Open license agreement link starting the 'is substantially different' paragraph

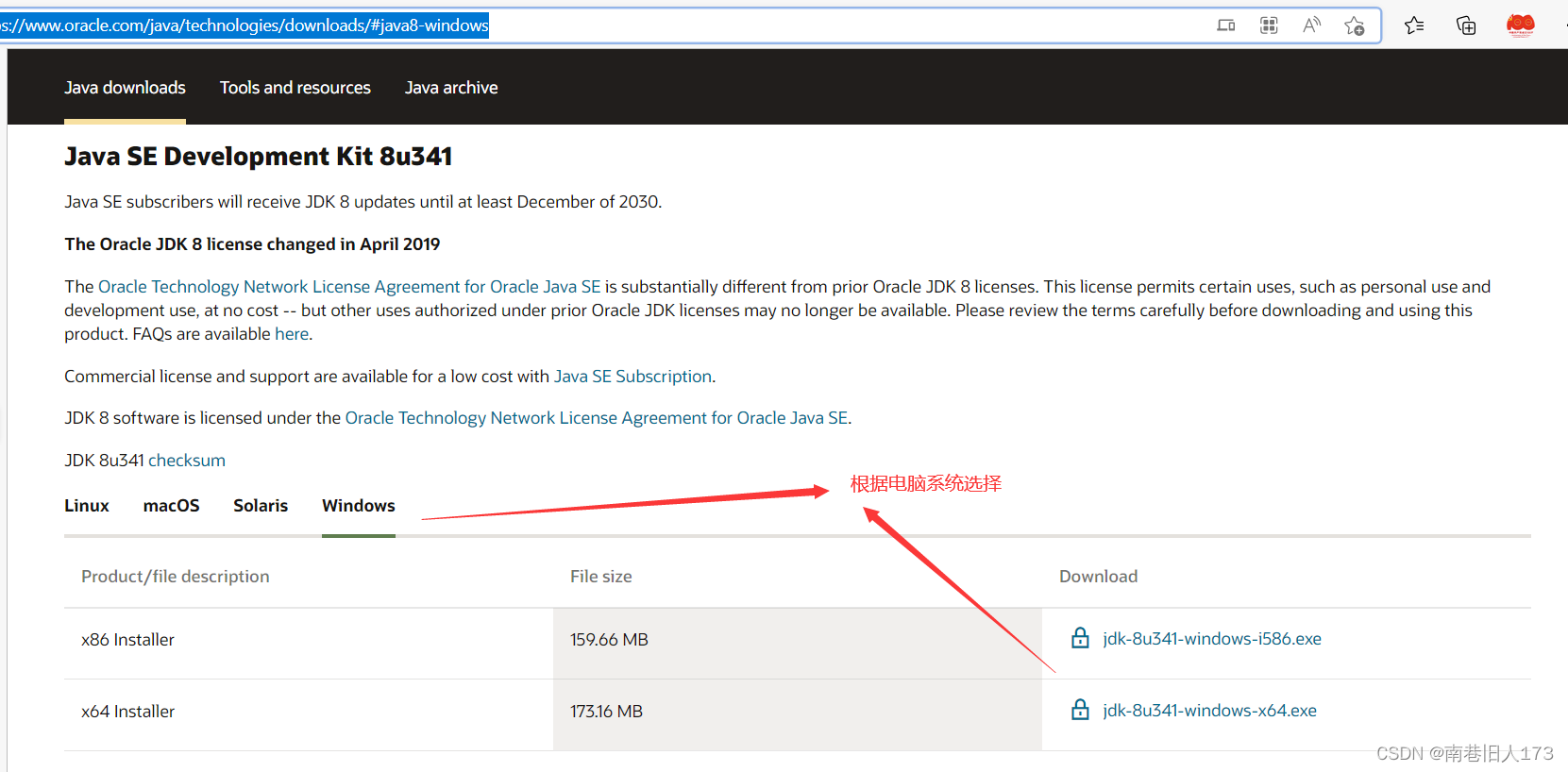point(349,287)
